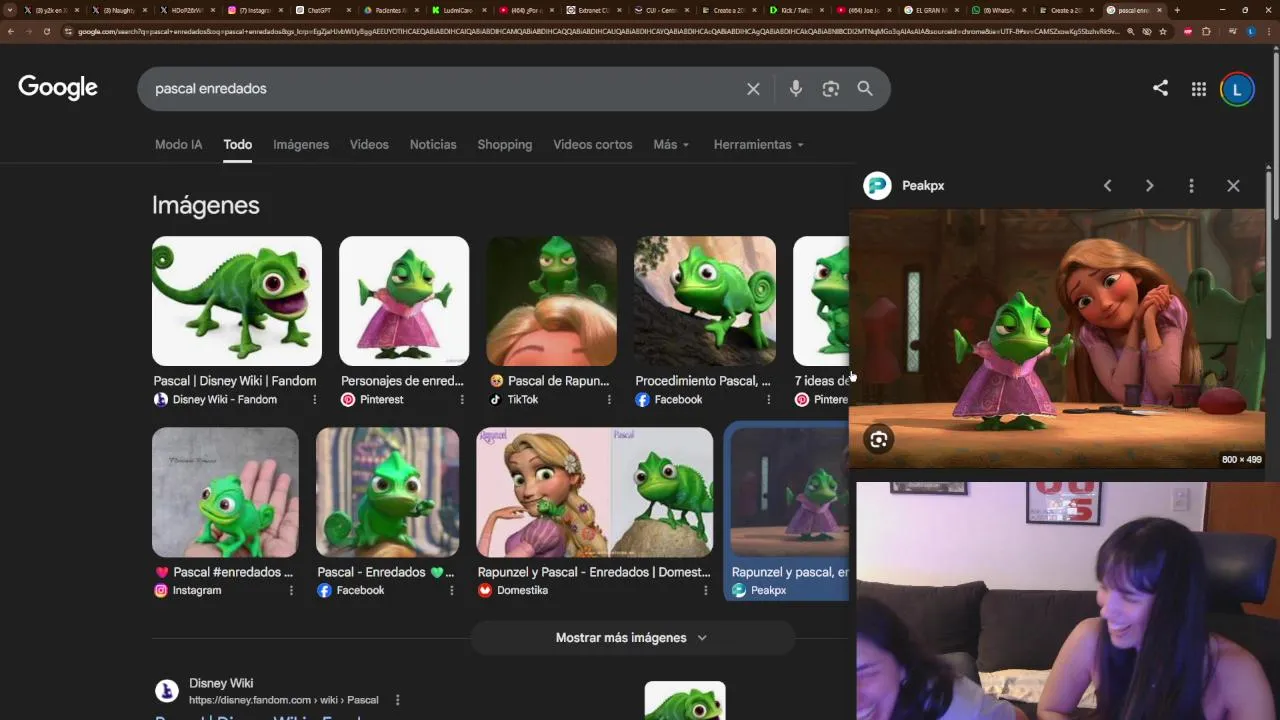Bookmark this page with star icon
Image resolution: width=1280 pixels, height=720 pixels.
pyautogui.click(x=1162, y=31)
